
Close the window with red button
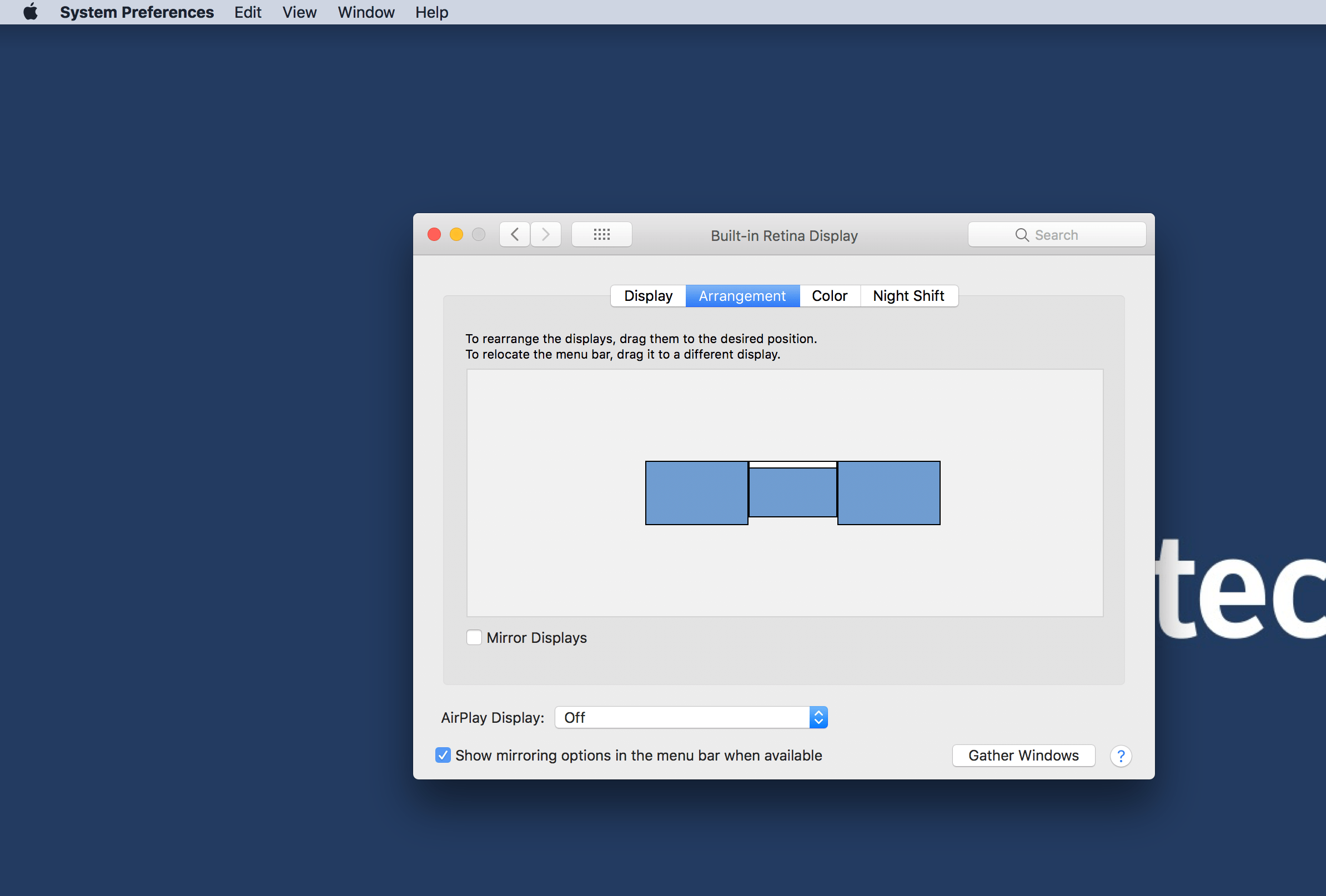point(434,234)
